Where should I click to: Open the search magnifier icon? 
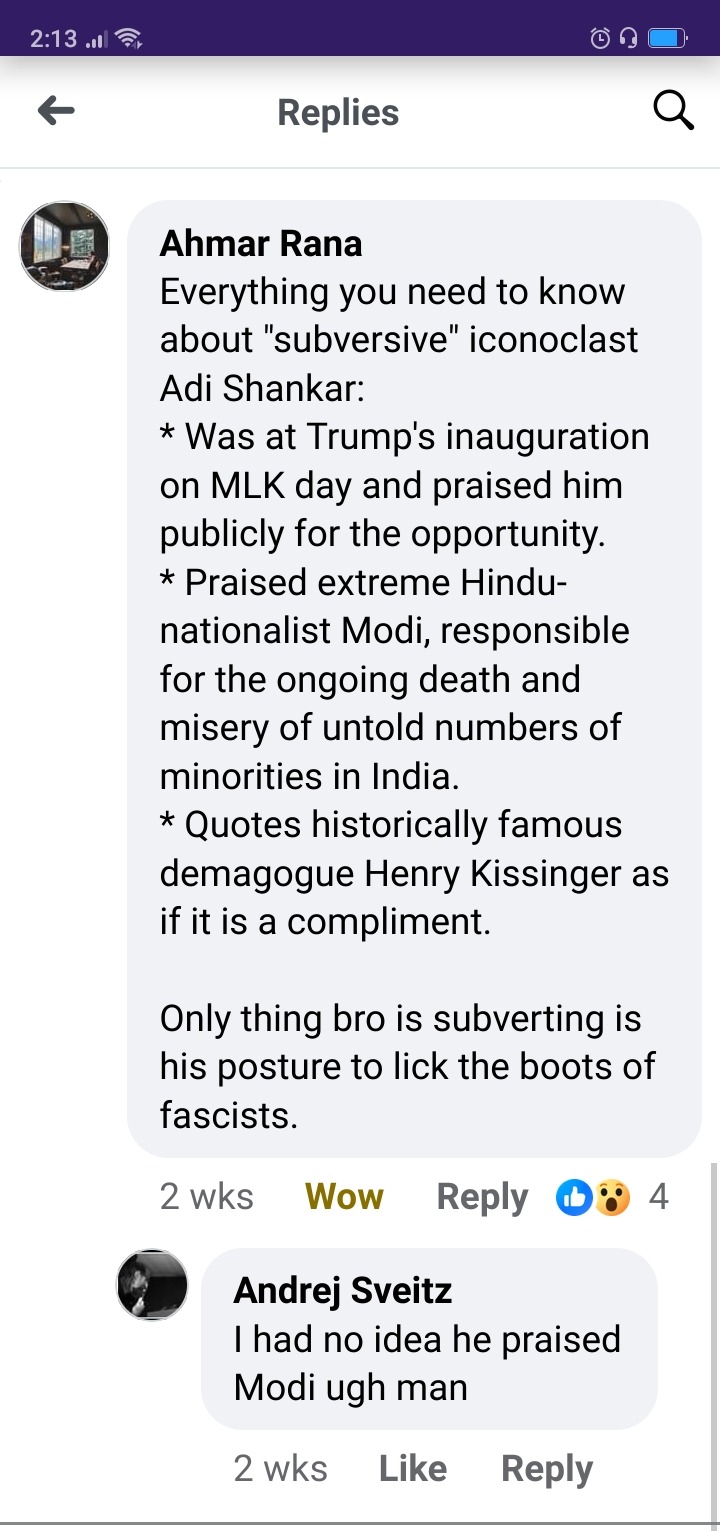coord(673,111)
